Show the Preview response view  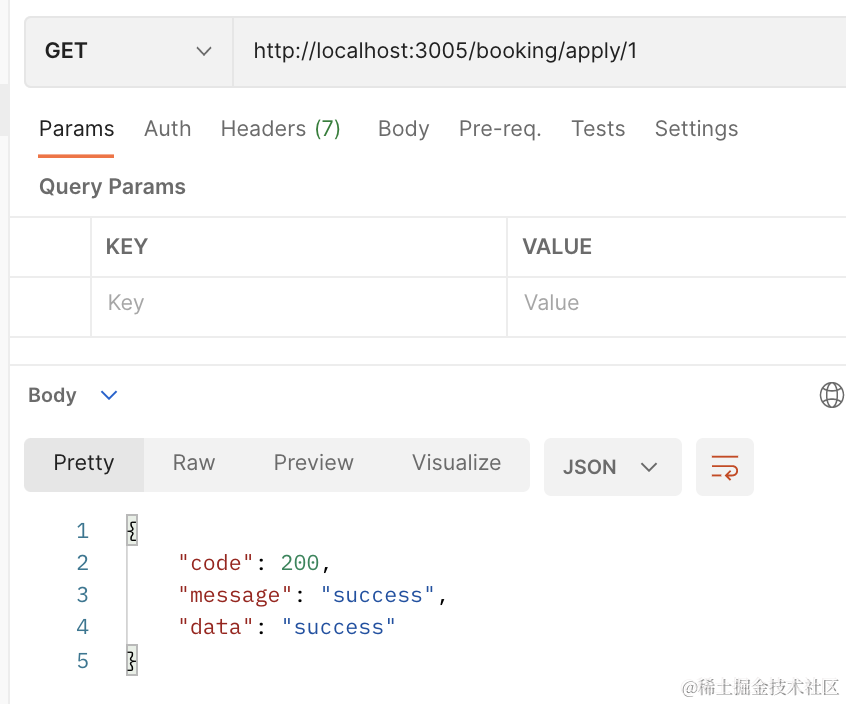[313, 463]
